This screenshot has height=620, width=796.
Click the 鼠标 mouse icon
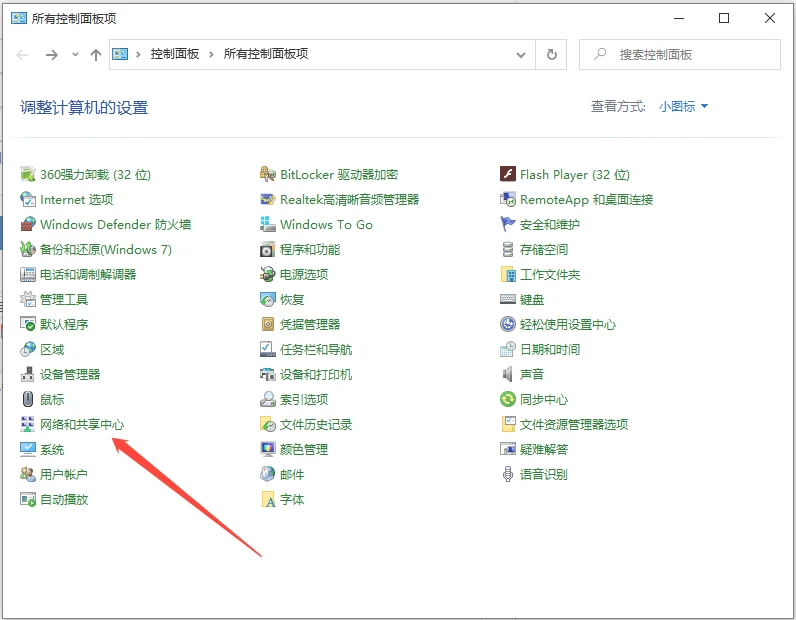click(x=27, y=399)
